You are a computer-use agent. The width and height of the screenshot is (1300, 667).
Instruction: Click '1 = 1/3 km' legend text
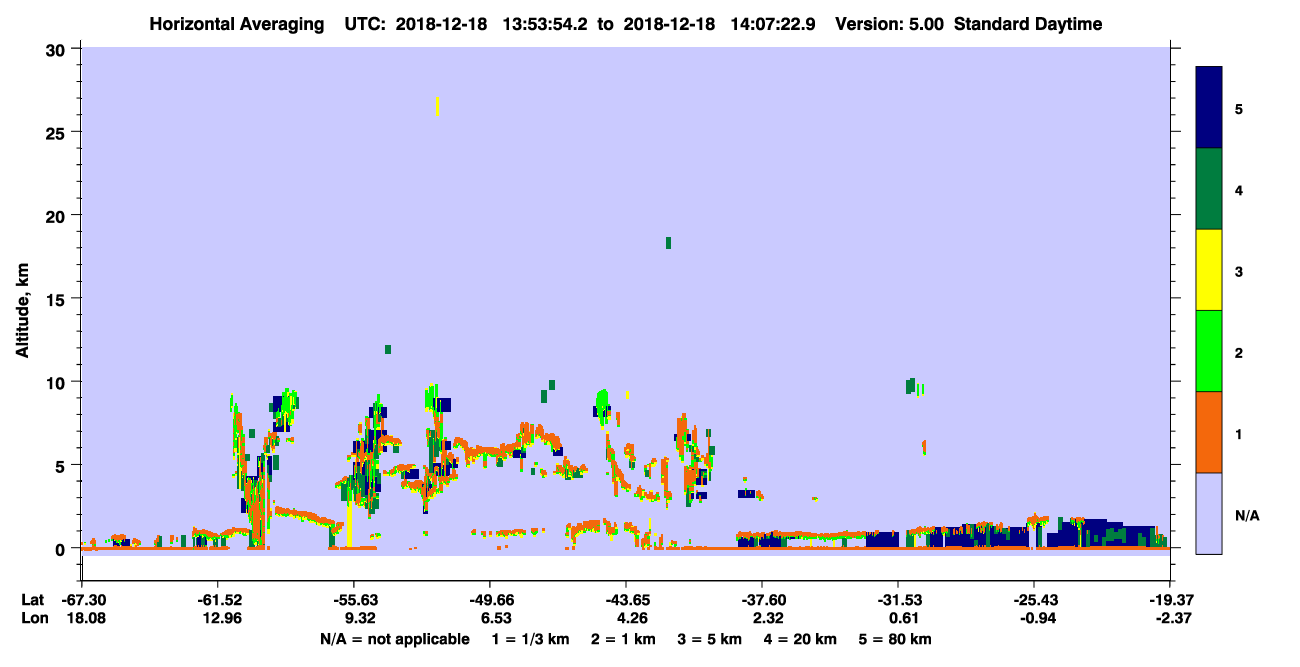pyautogui.click(x=530, y=640)
